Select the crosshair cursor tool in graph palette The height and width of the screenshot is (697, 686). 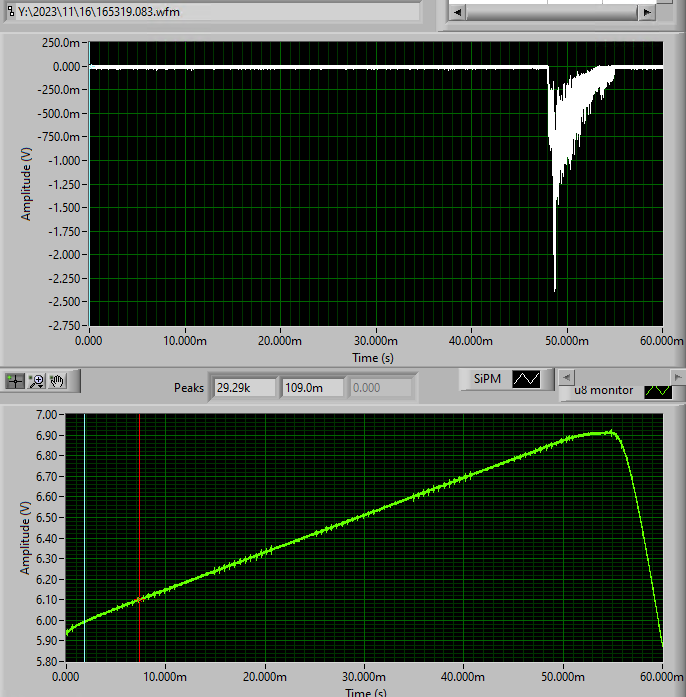click(15, 381)
